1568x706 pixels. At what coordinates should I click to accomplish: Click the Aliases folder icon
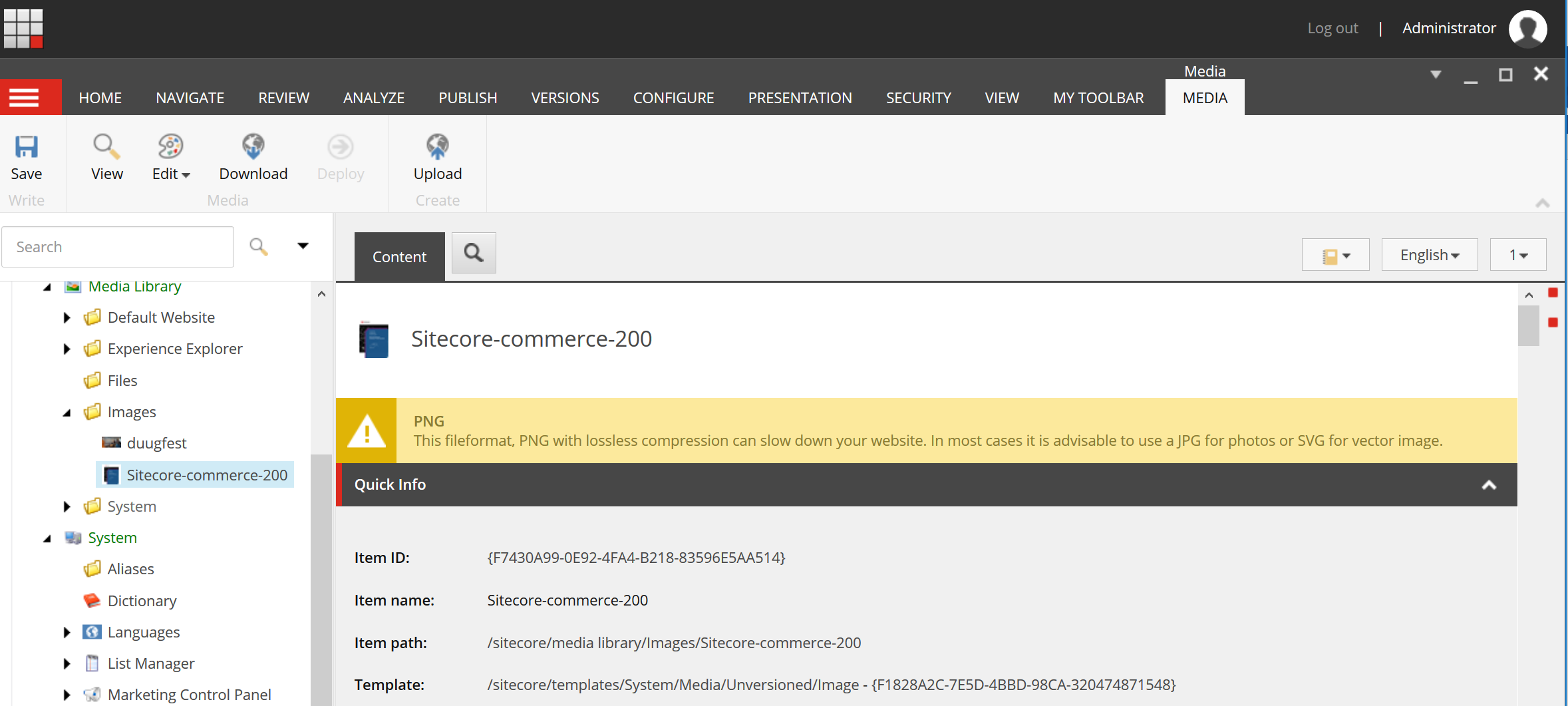pos(92,569)
